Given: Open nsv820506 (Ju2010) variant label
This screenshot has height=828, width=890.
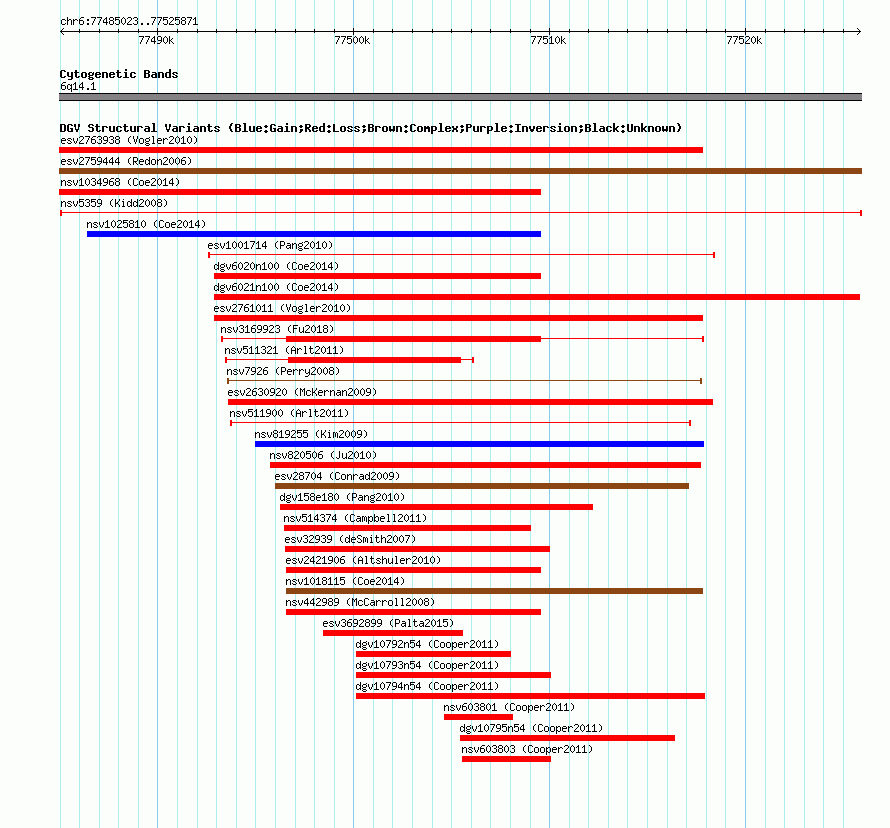Looking at the screenshot, I should coord(323,455).
